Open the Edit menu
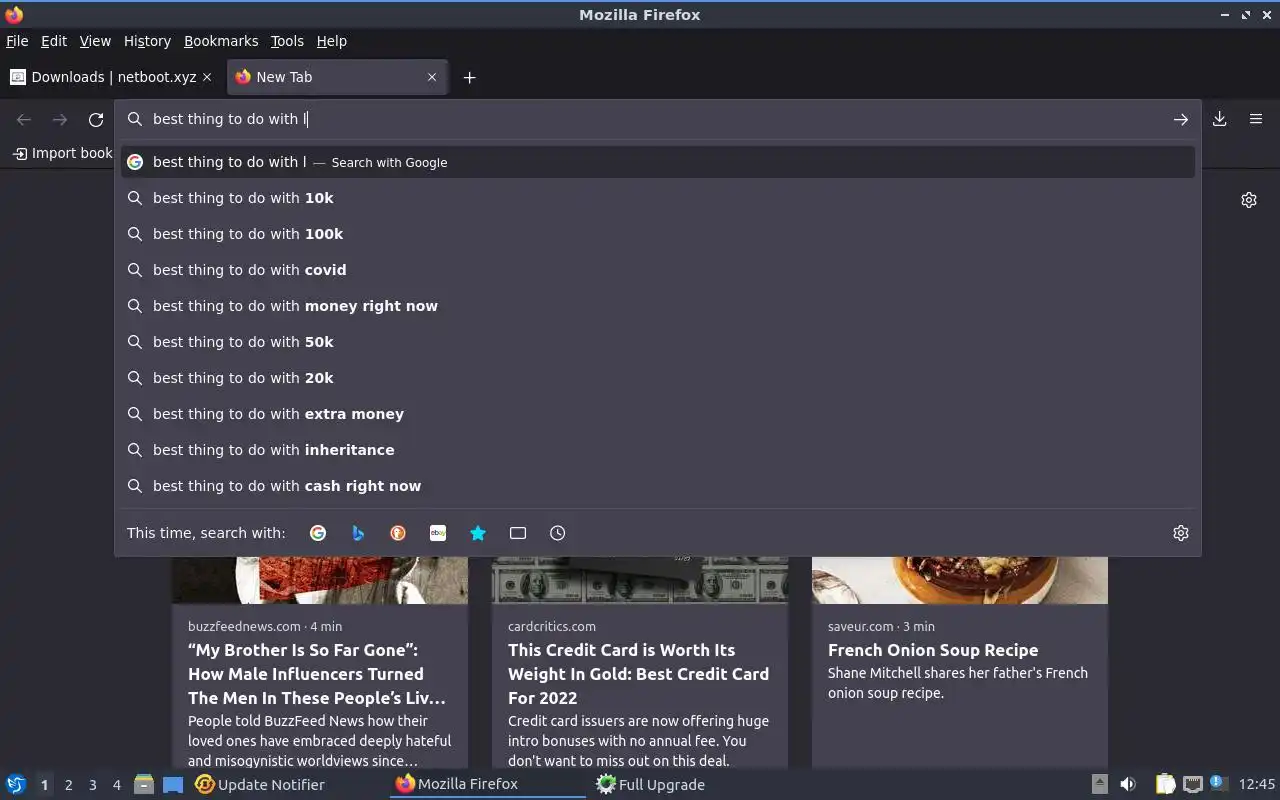 [x=54, y=41]
